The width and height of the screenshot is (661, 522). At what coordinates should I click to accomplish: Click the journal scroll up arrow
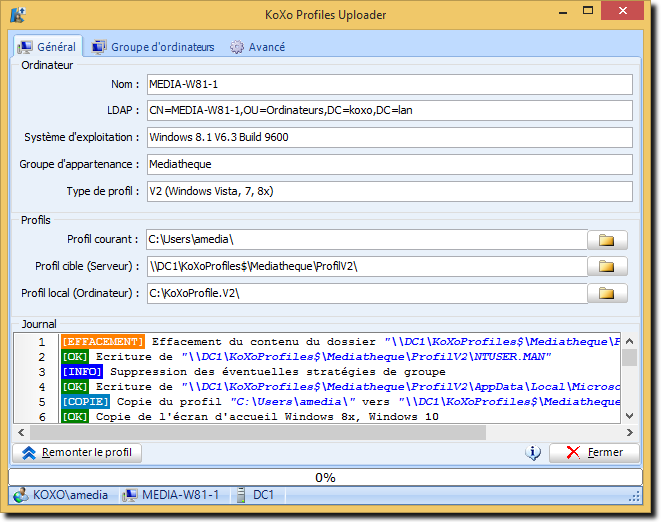(x=629, y=341)
